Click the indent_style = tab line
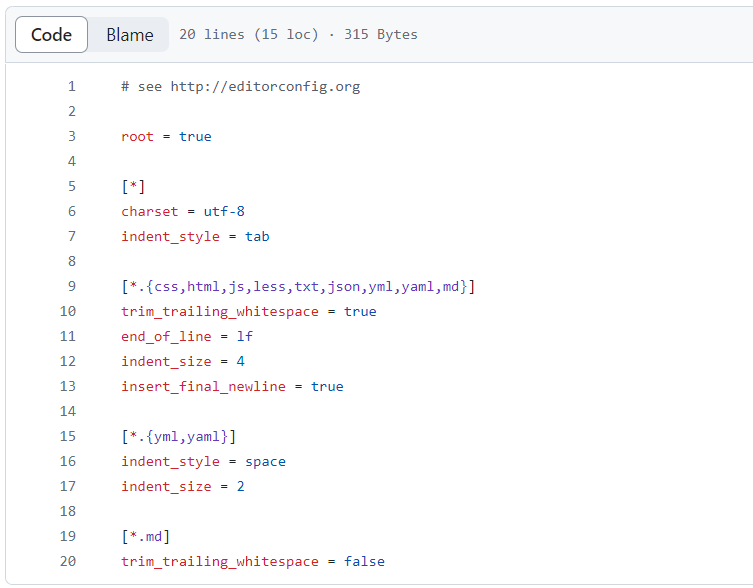The image size is (753, 588). point(195,236)
